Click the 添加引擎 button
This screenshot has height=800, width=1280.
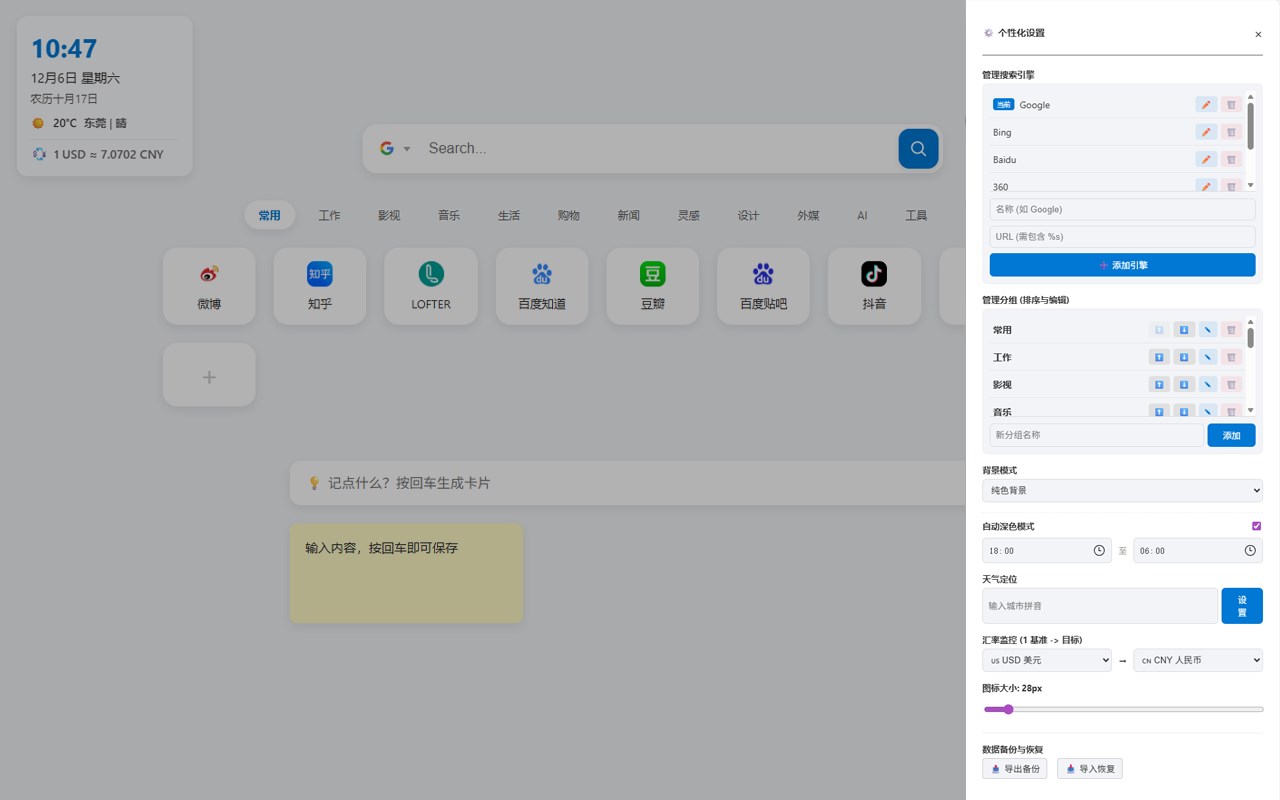1122,265
